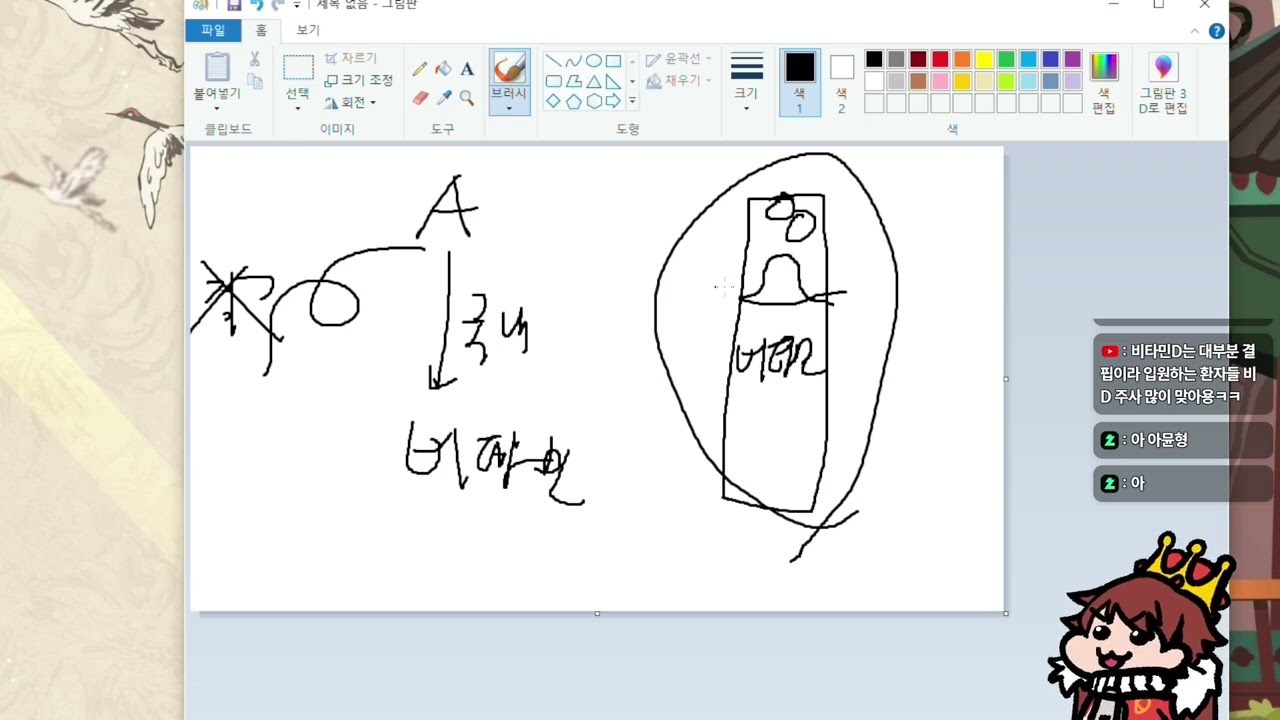The height and width of the screenshot is (720, 1280).
Task: Click canvas bottom-center resize handle
Action: point(597,613)
